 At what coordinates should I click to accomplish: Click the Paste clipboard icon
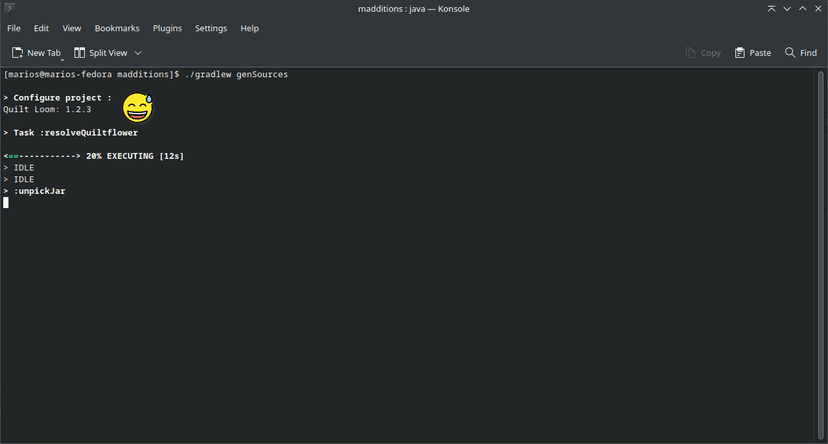(x=739, y=53)
